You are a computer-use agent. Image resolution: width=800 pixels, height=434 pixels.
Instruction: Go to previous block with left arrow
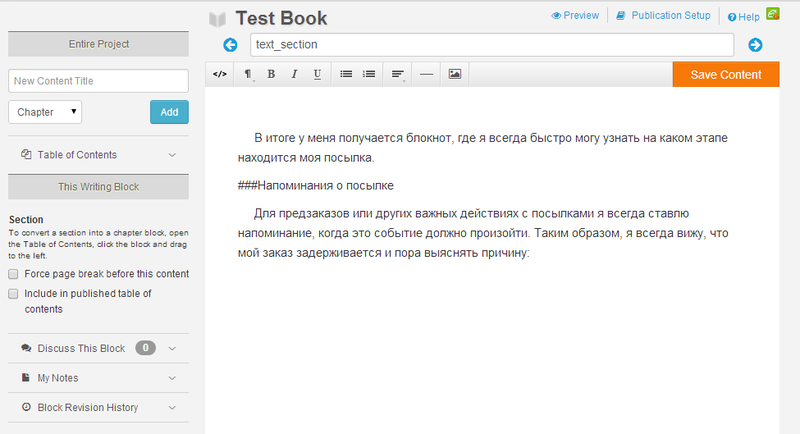click(231, 45)
